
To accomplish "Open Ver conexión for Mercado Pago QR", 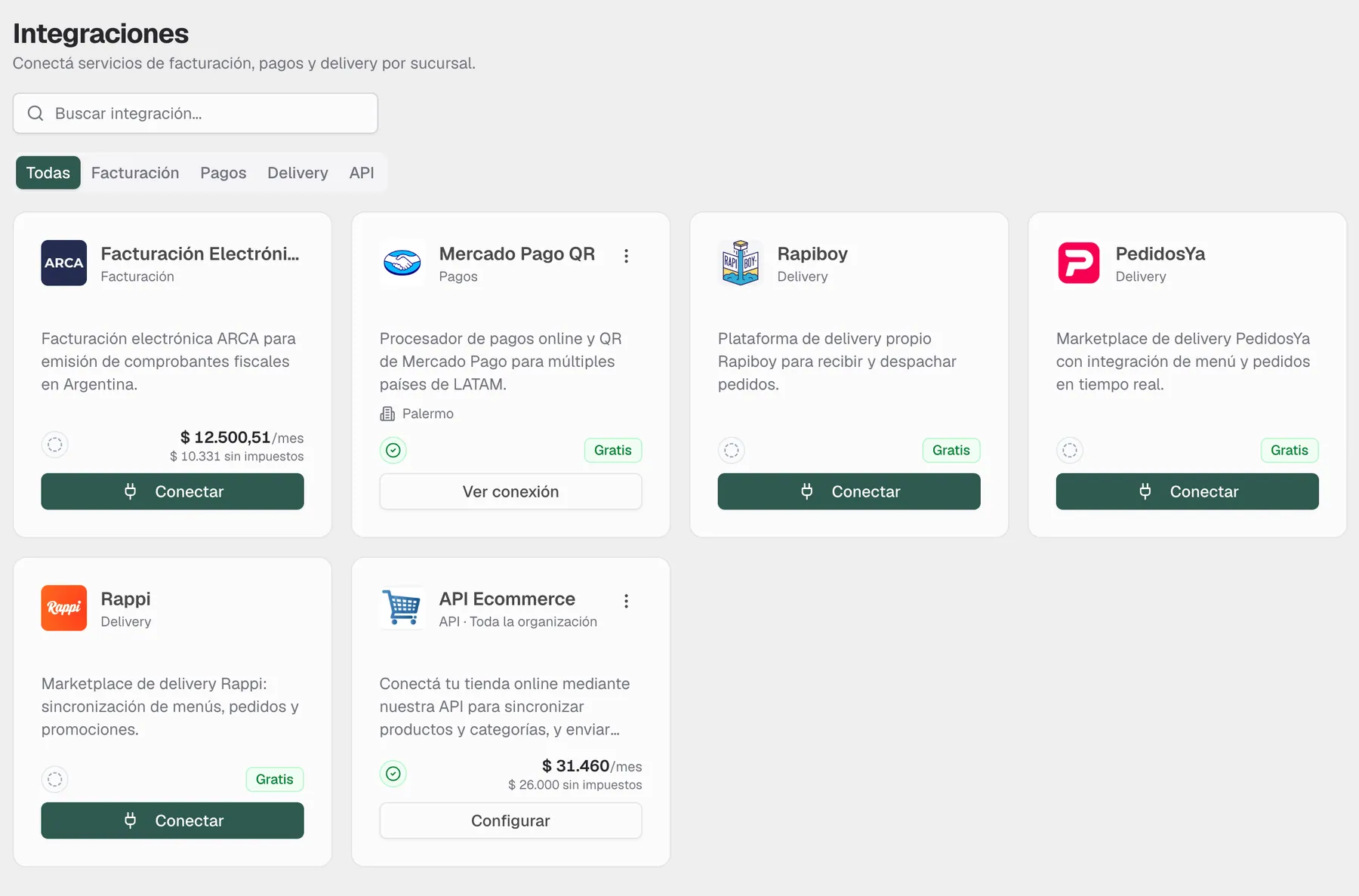I will point(510,491).
